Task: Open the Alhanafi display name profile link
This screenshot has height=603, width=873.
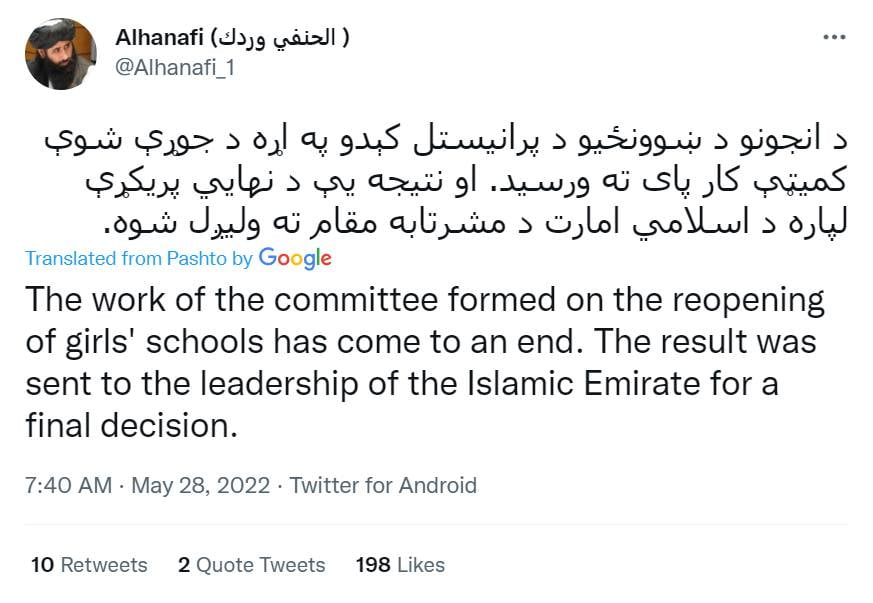Action: coord(160,38)
